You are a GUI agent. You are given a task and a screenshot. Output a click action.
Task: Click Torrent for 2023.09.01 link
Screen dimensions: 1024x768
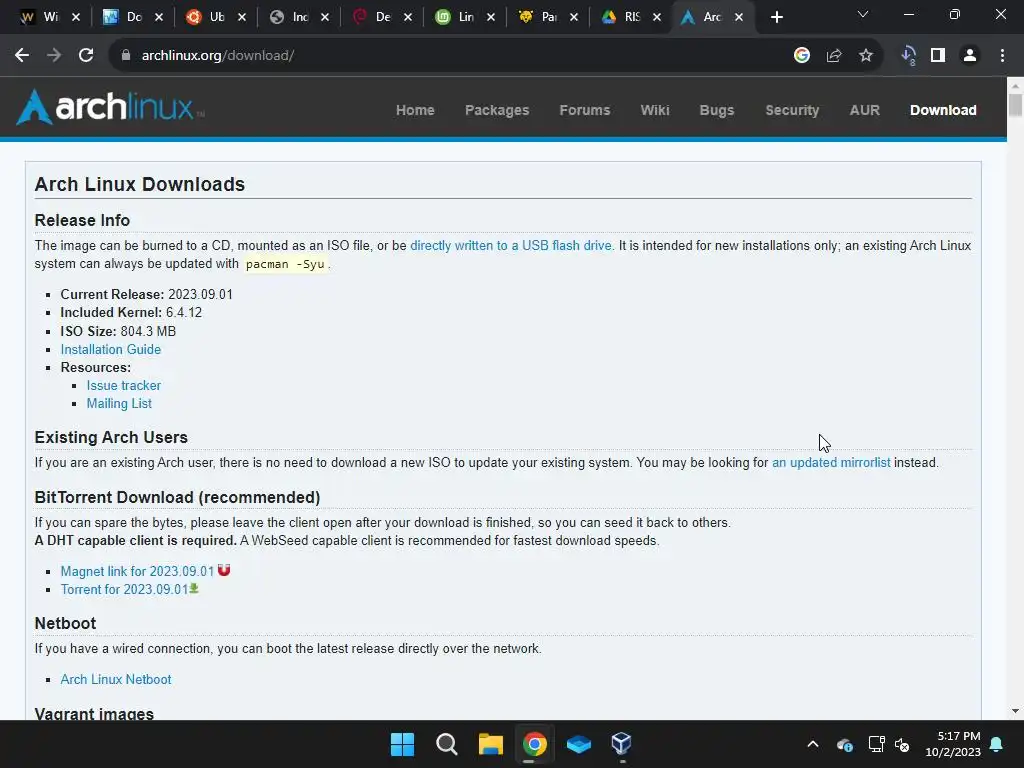tap(124, 589)
